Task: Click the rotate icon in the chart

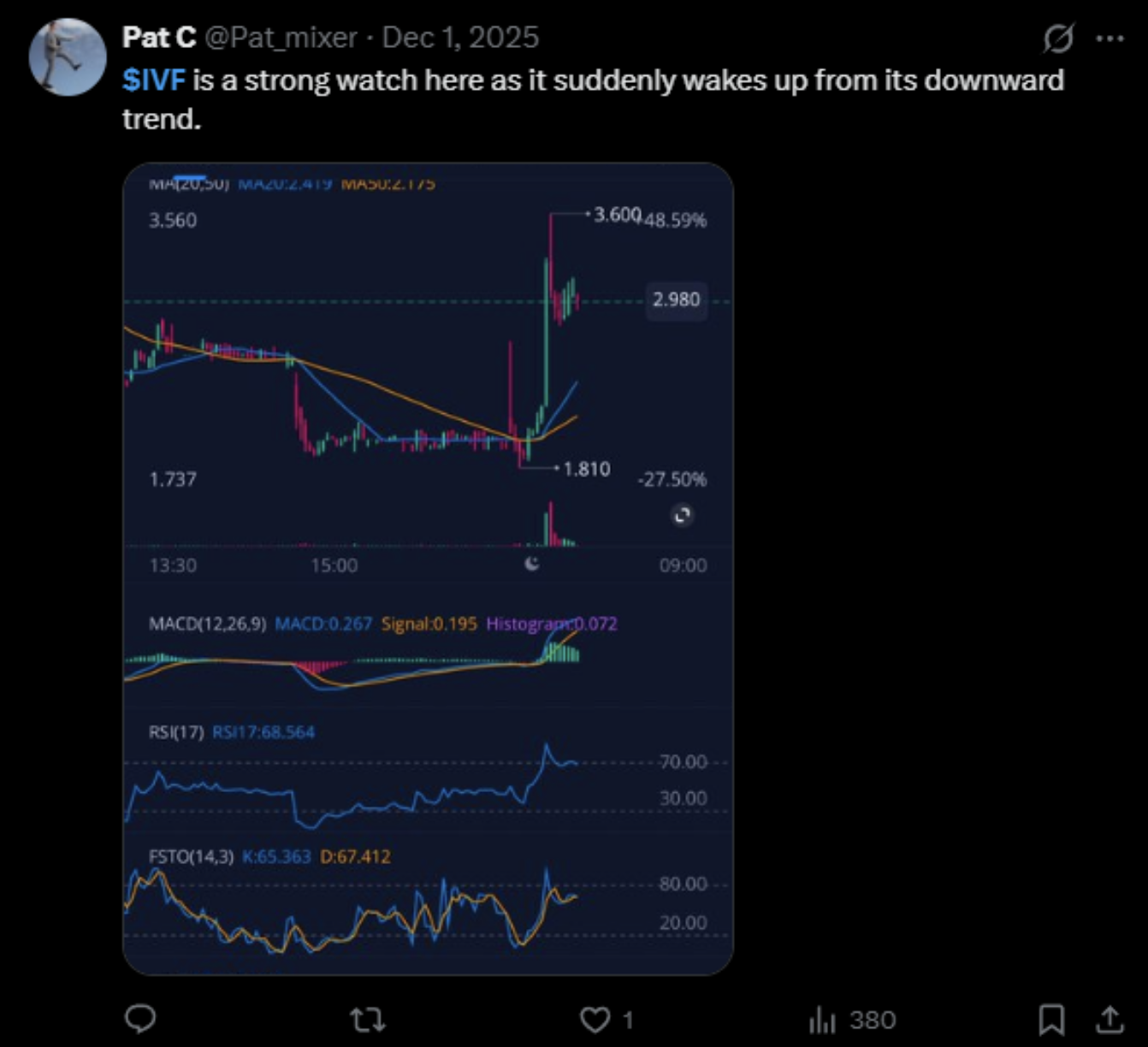Action: coord(682,515)
